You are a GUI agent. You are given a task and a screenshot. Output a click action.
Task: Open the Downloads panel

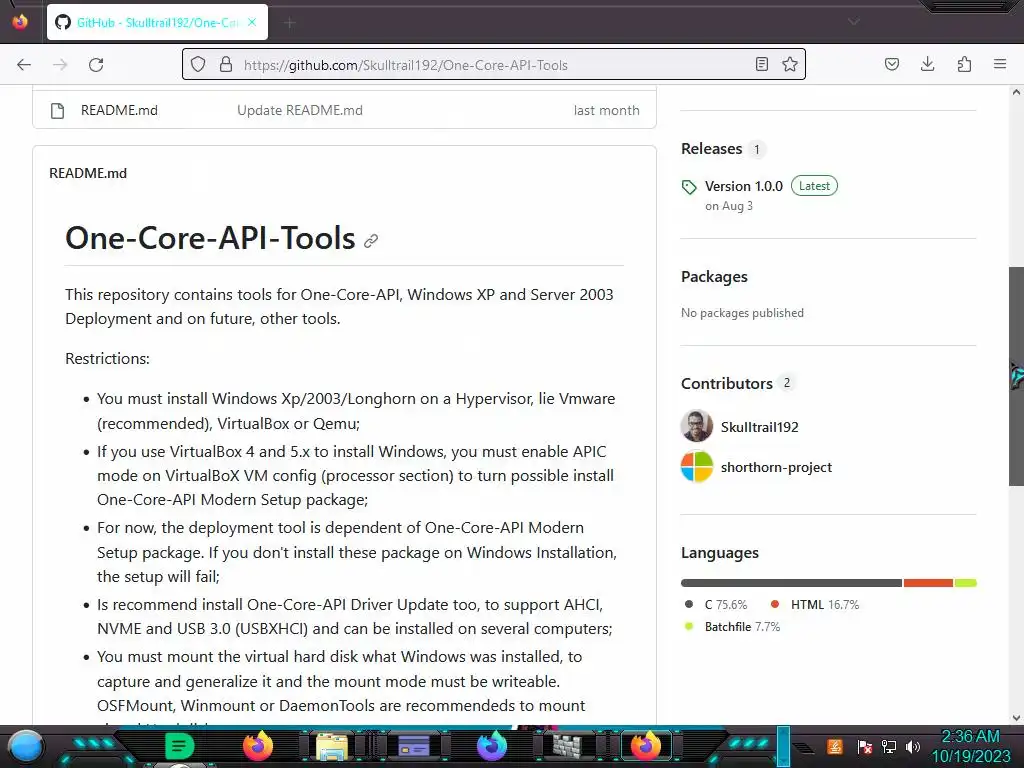point(927,65)
